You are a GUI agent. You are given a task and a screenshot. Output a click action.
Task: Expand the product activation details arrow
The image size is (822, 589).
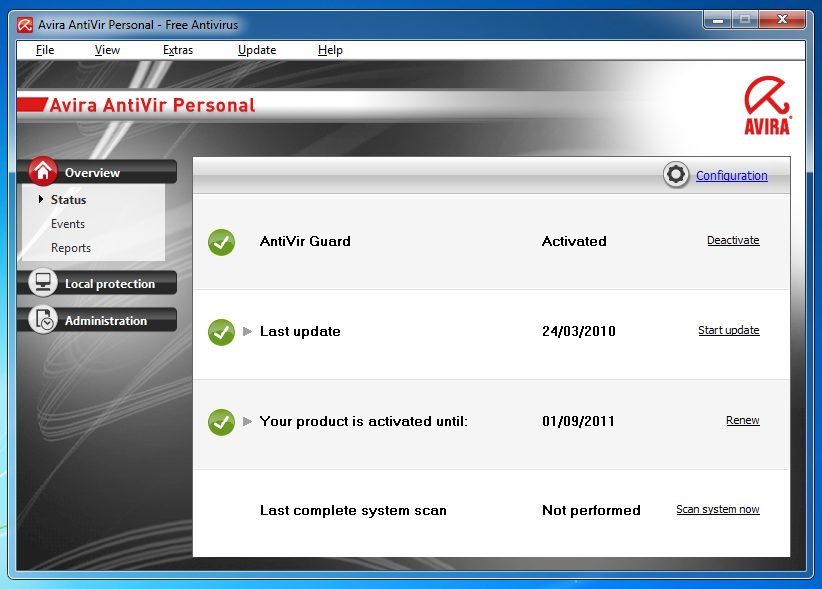[x=248, y=422]
